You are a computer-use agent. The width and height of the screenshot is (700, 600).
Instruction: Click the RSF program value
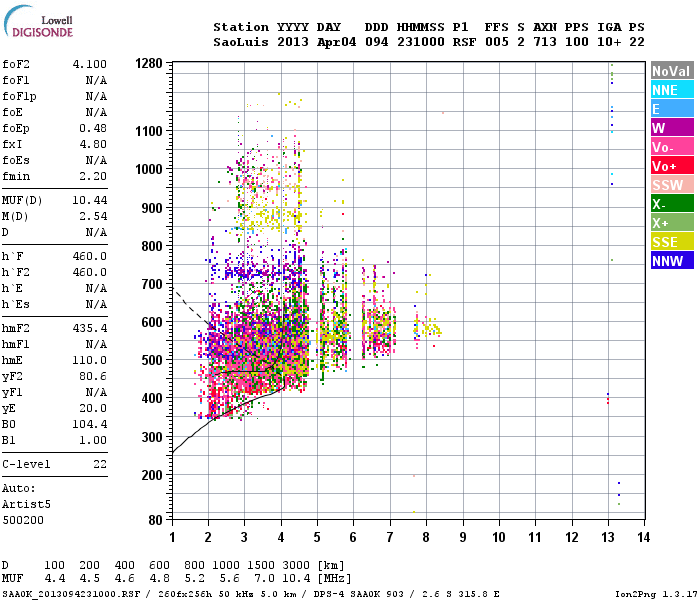(464, 42)
